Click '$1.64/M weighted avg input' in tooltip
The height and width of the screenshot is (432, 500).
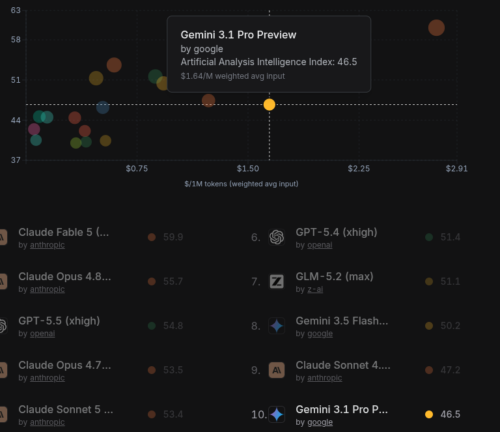[x=233, y=76]
